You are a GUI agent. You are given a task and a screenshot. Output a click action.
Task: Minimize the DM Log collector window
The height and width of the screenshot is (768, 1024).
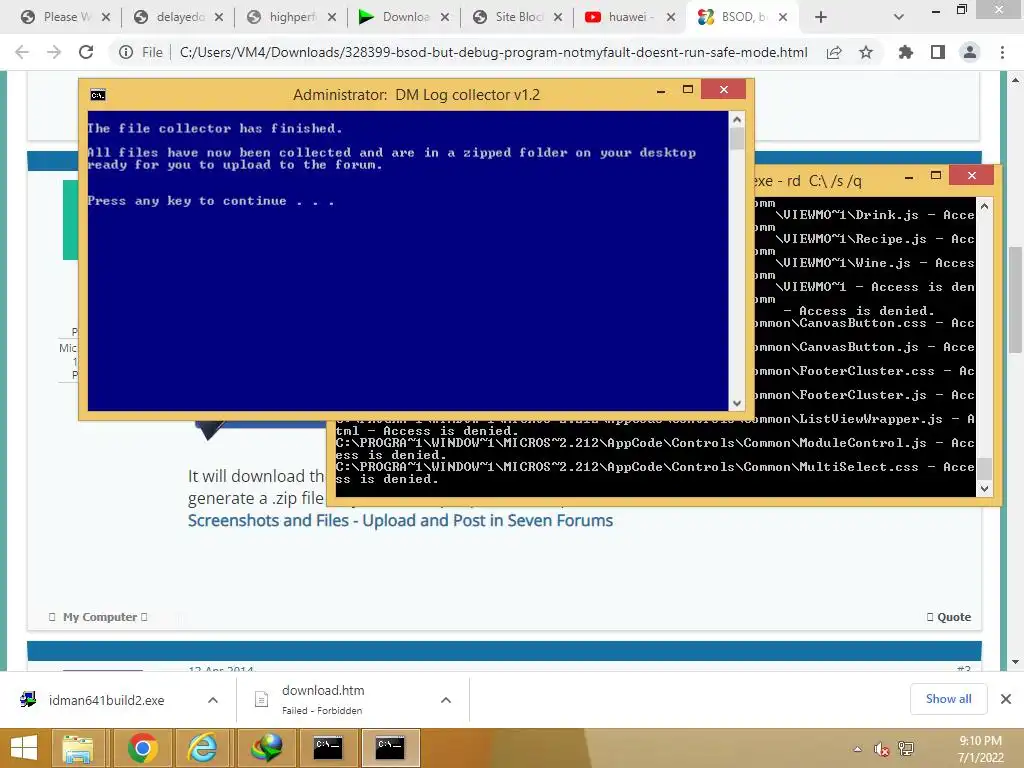pos(661,90)
